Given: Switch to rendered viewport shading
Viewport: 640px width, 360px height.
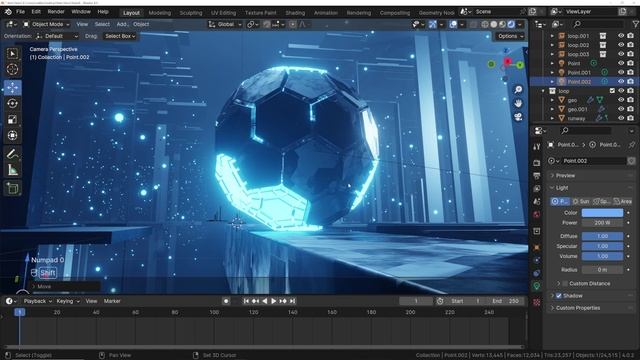Looking at the screenshot, I should pyautogui.click(x=511, y=24).
